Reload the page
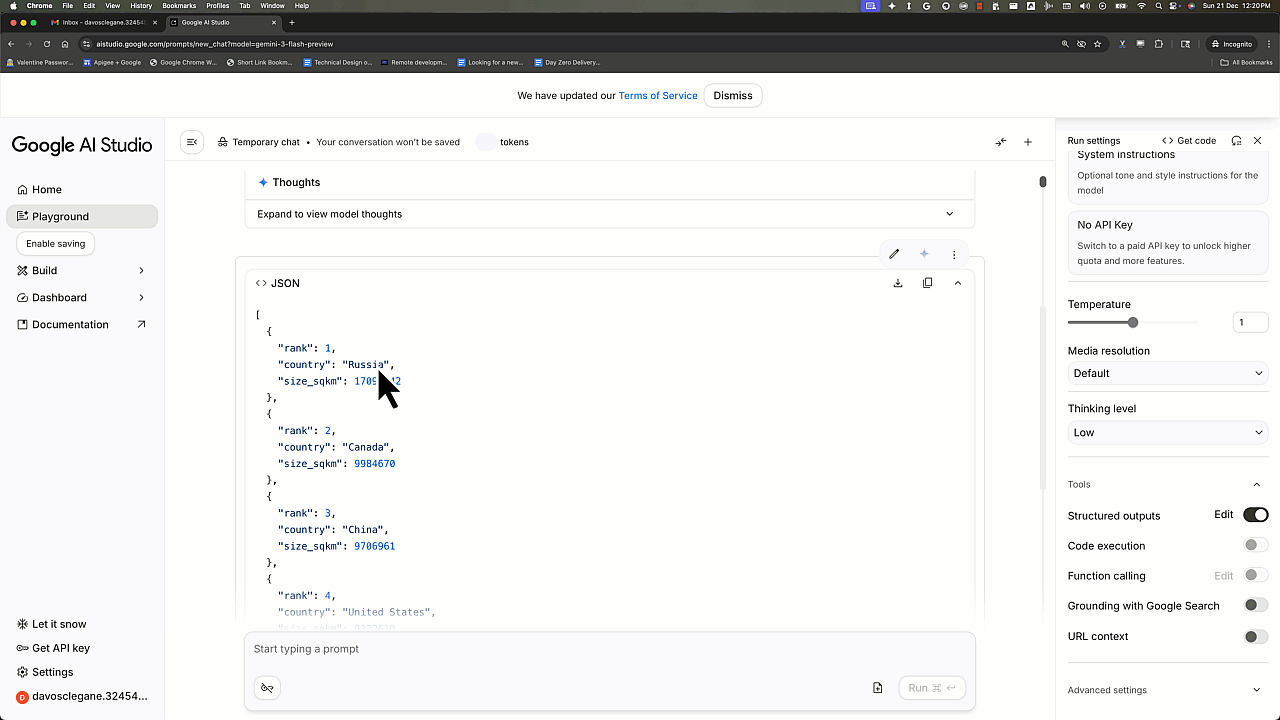Viewport: 1280px width, 720px height. click(46, 44)
